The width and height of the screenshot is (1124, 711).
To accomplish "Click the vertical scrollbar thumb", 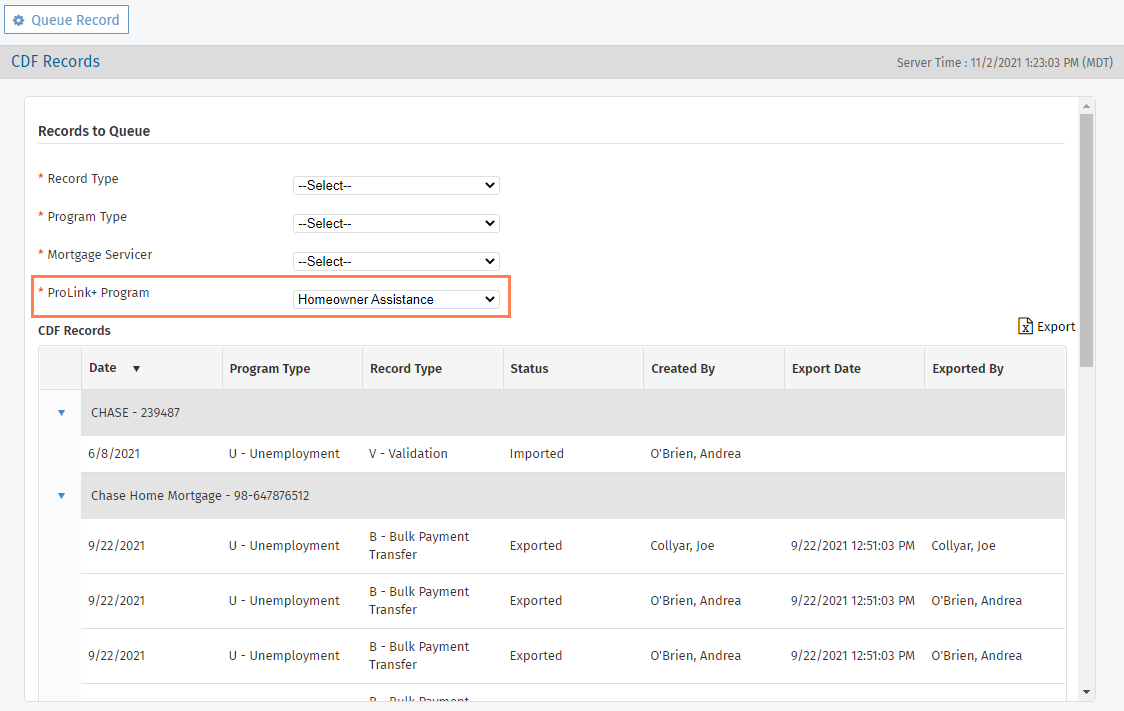I will 1086,240.
